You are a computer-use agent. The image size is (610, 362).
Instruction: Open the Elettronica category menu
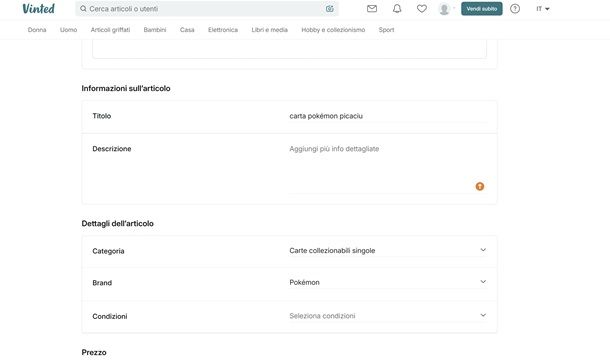pyautogui.click(x=223, y=30)
